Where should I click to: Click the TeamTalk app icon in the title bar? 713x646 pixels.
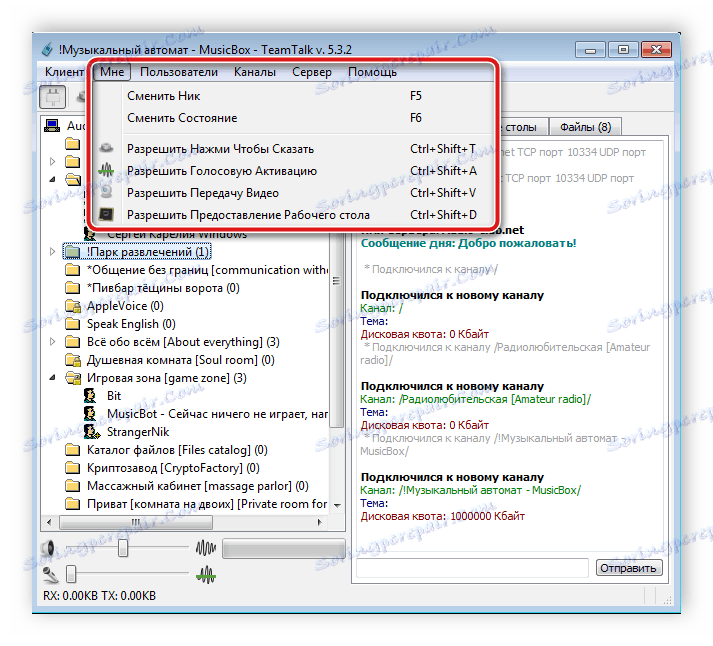tap(47, 49)
